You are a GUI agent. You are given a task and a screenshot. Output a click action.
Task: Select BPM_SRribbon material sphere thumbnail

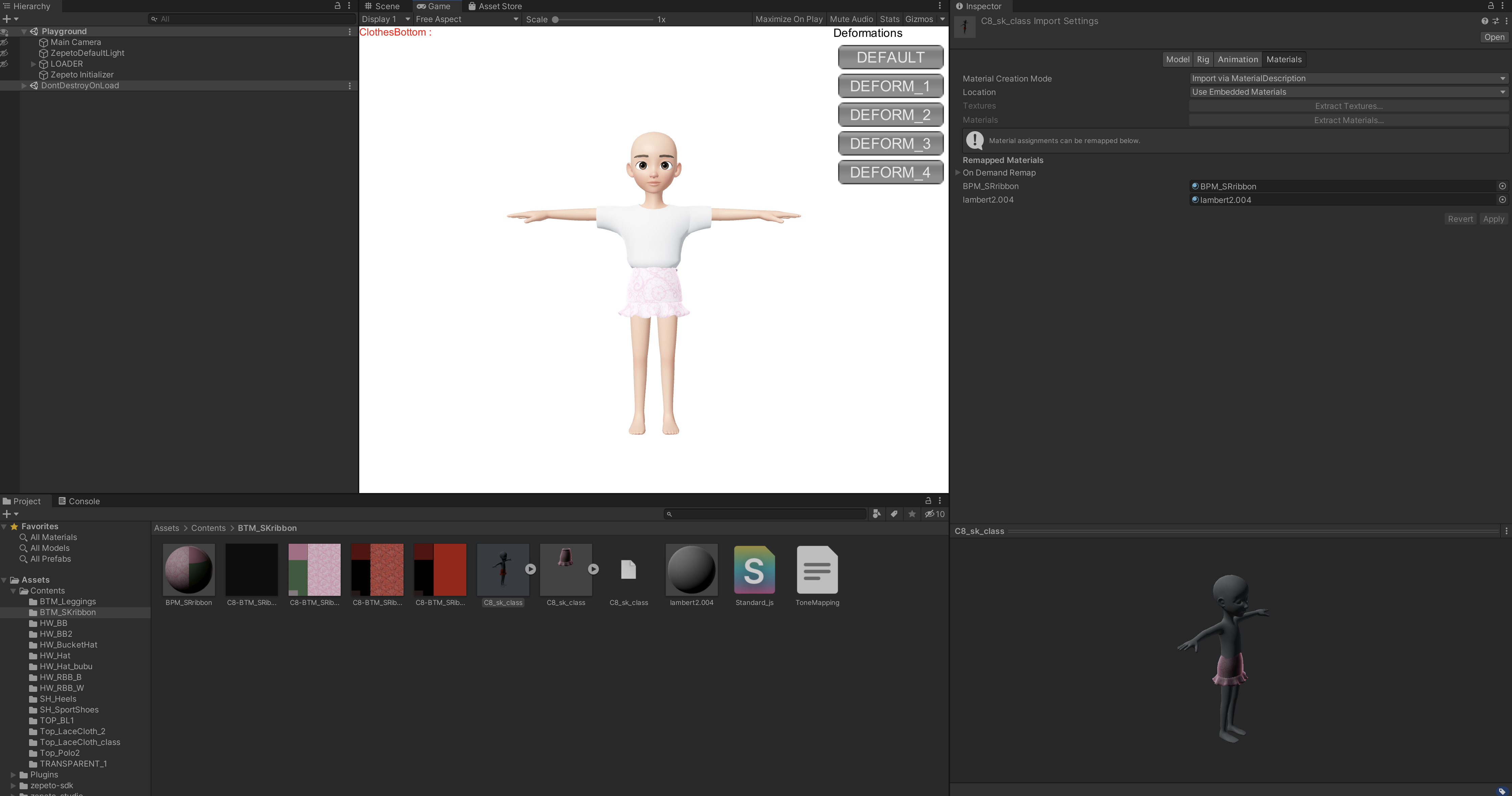pos(189,569)
